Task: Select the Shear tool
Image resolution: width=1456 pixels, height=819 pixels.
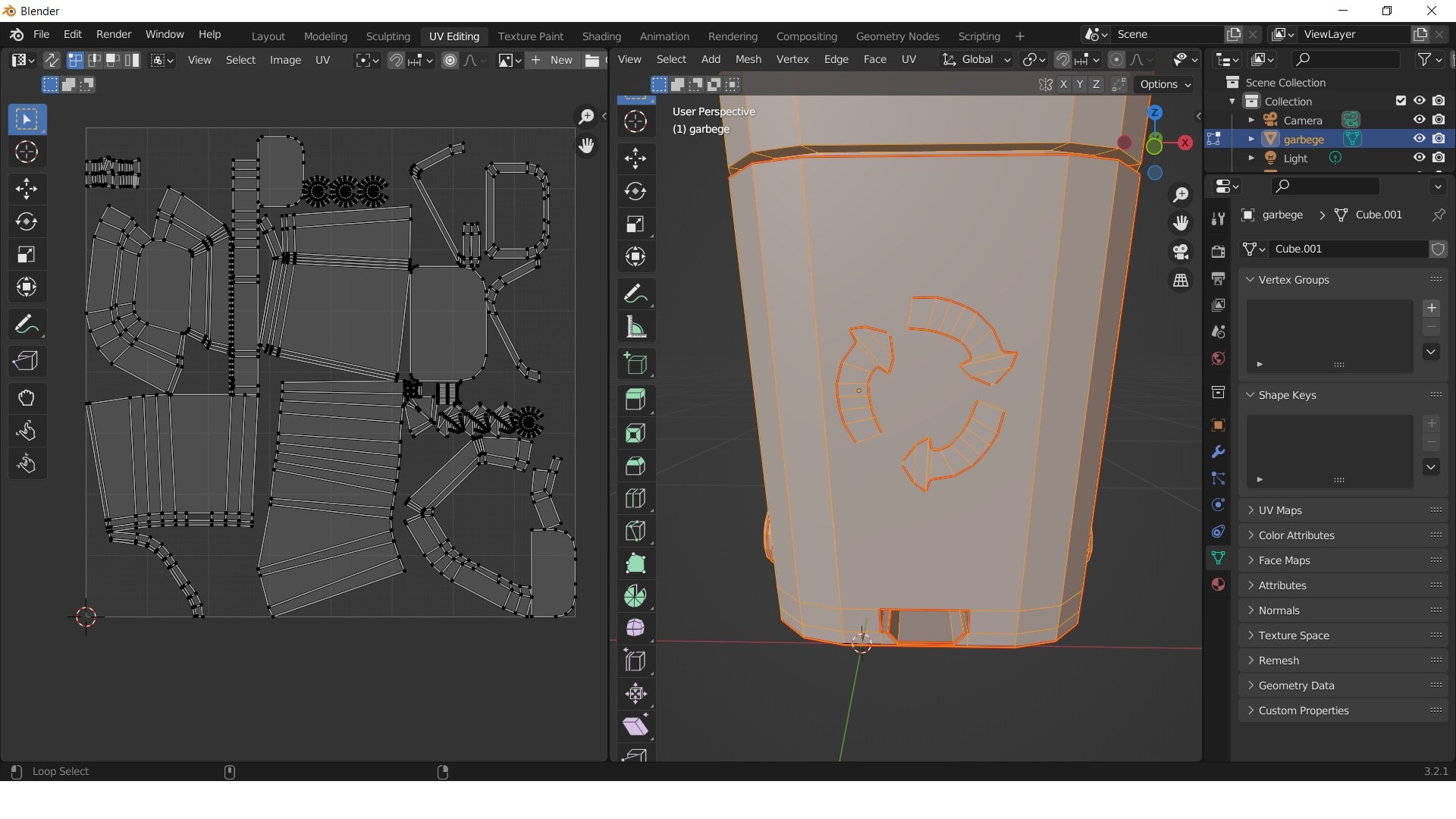Action: click(x=635, y=726)
